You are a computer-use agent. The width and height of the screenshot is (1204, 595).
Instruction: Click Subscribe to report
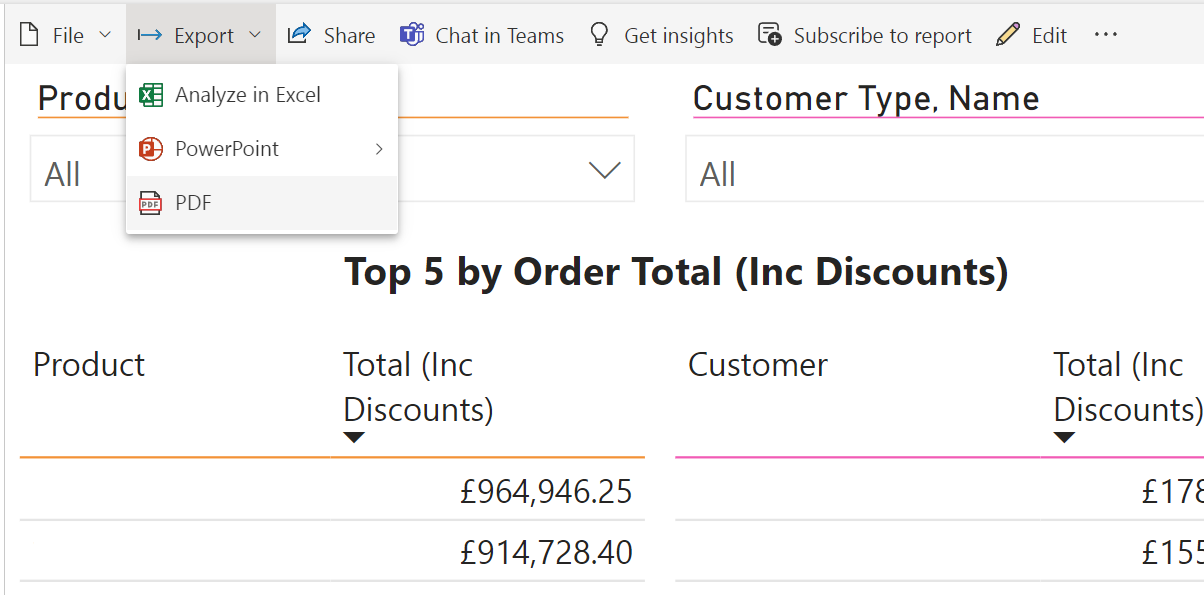[x=865, y=36]
